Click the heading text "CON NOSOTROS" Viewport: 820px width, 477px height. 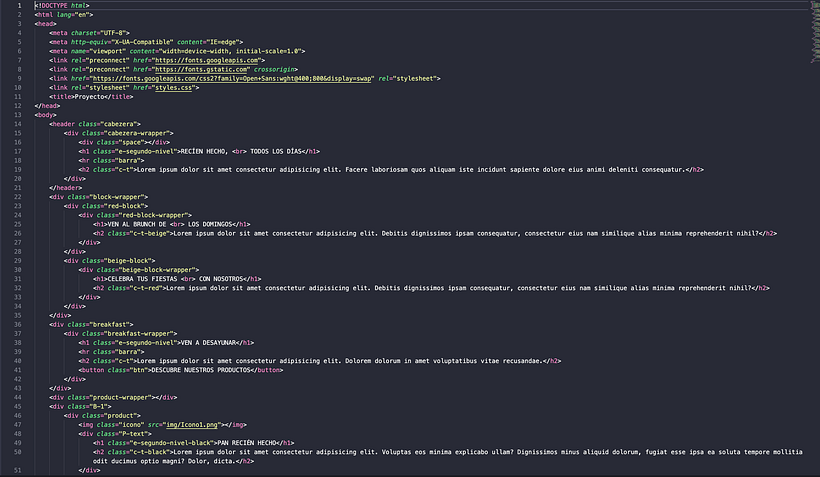[221, 279]
